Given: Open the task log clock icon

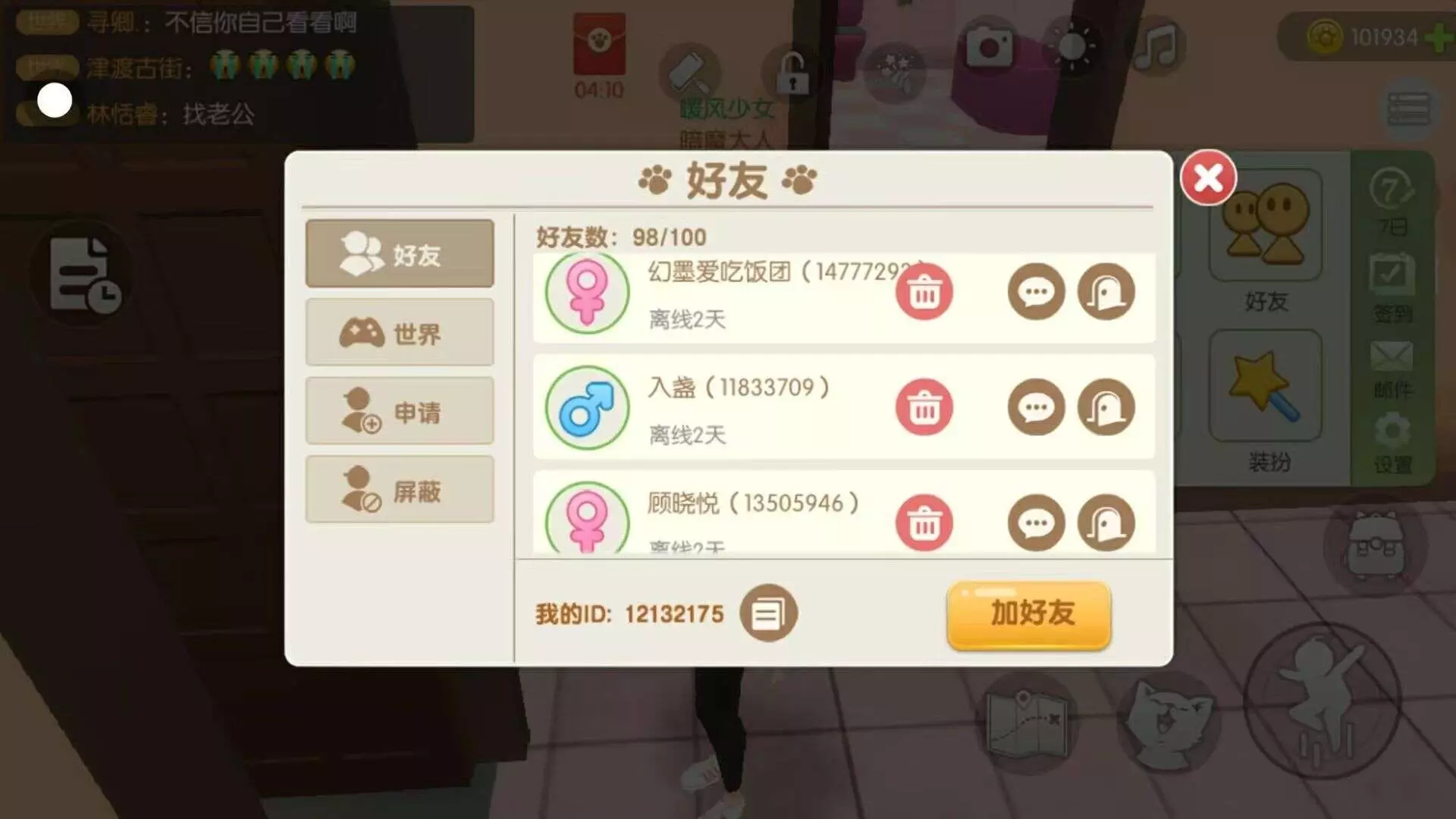Looking at the screenshot, I should point(83,274).
